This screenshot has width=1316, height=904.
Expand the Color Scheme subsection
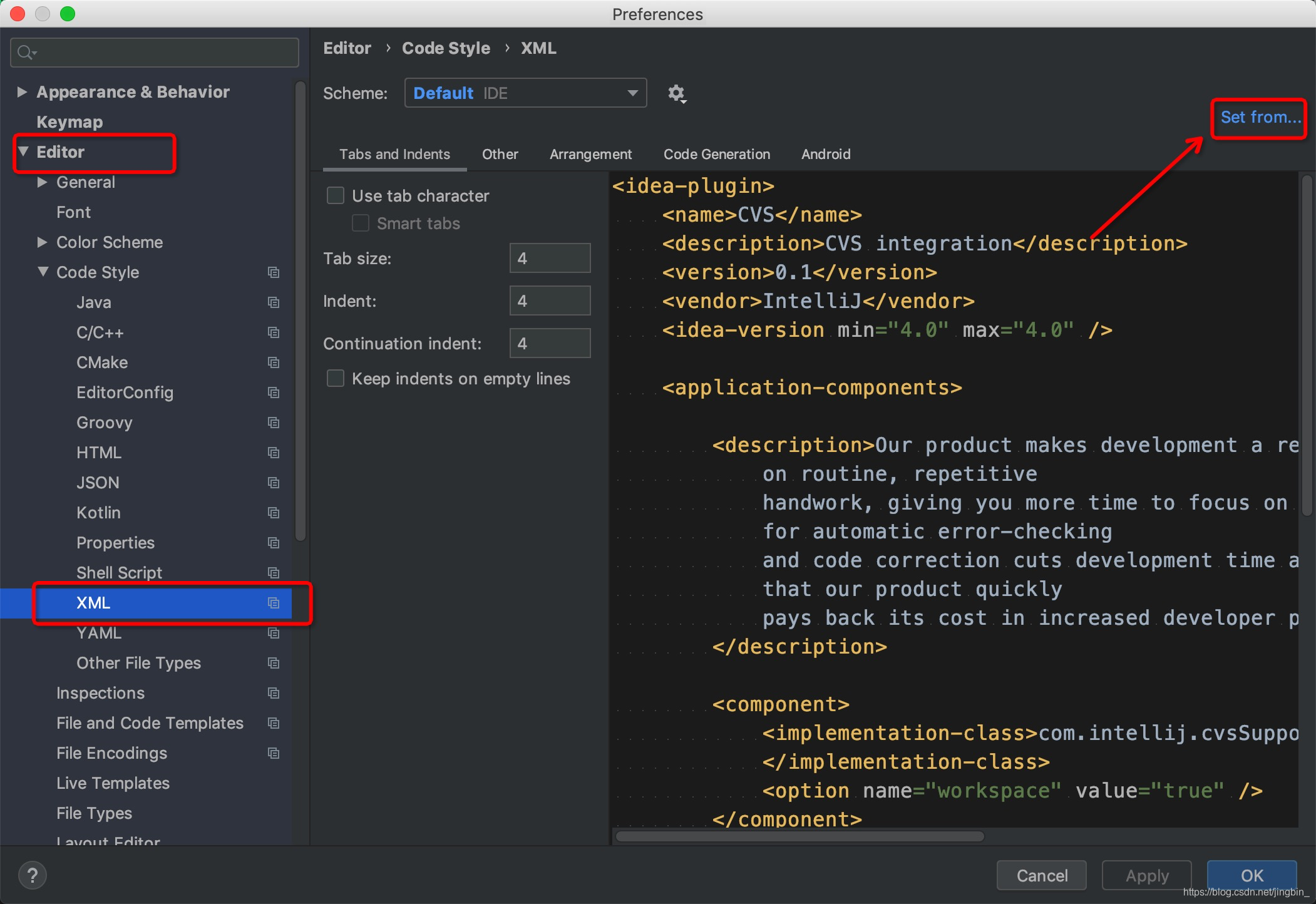coord(42,242)
